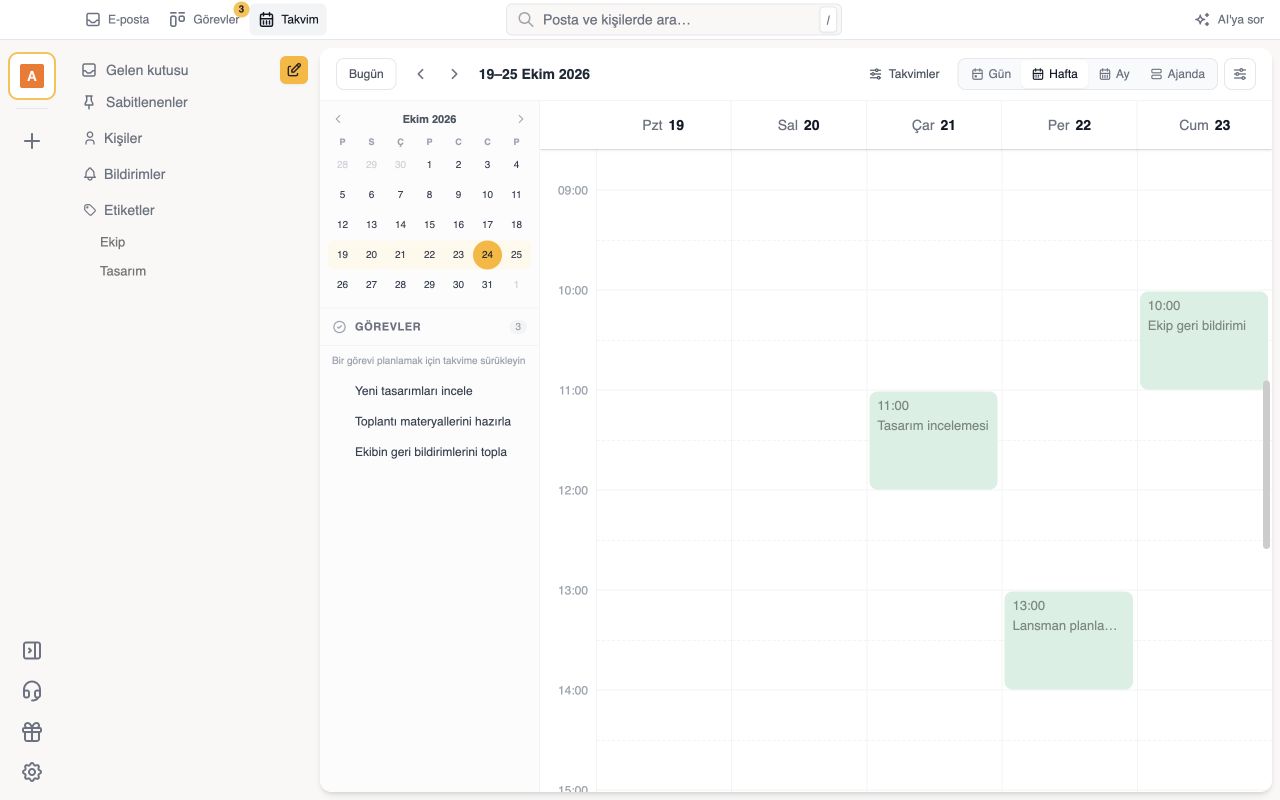Click the gift icon in left rail
Image resolution: width=1280 pixels, height=800 pixels.
(x=32, y=732)
